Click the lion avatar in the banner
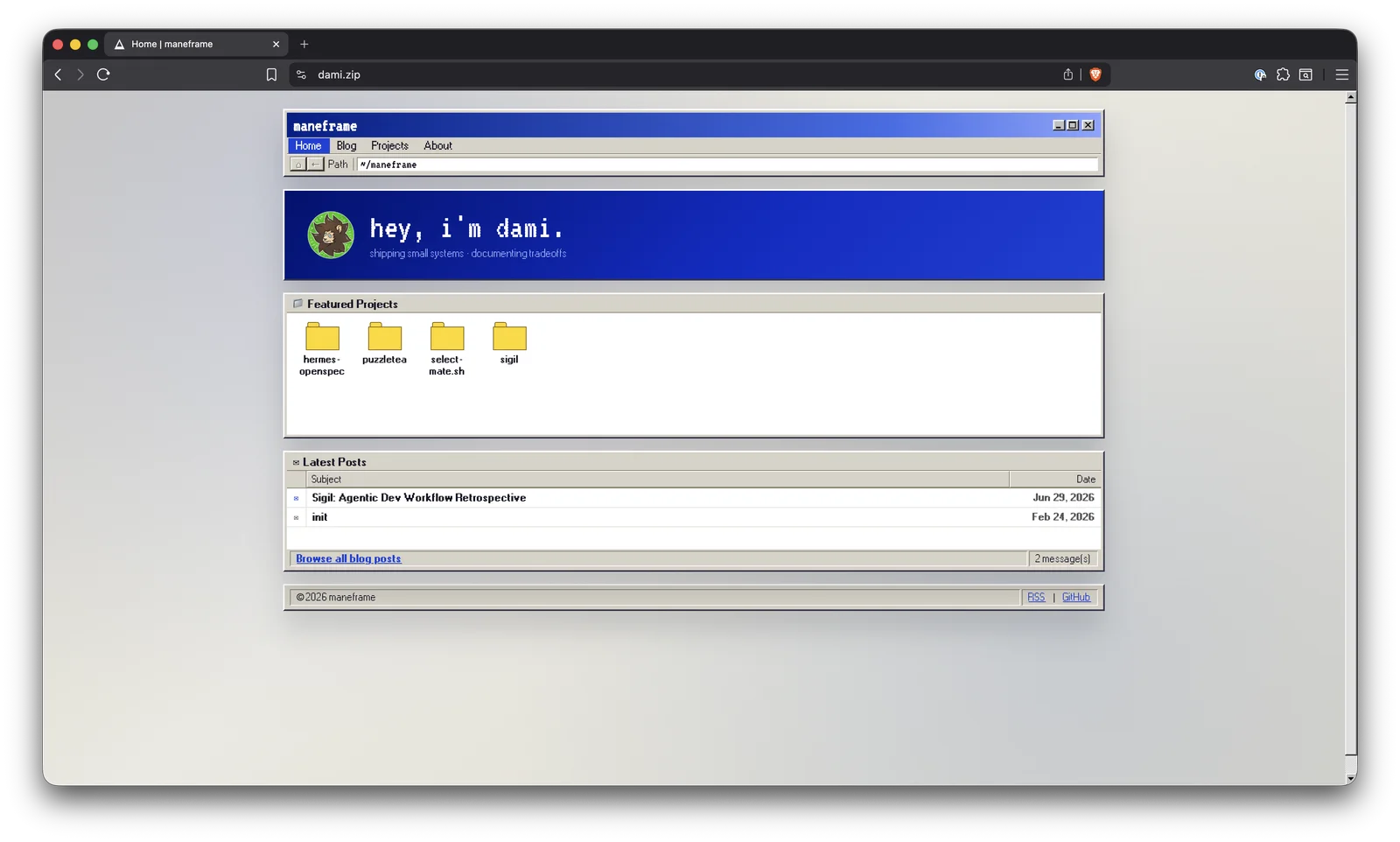 (x=331, y=235)
